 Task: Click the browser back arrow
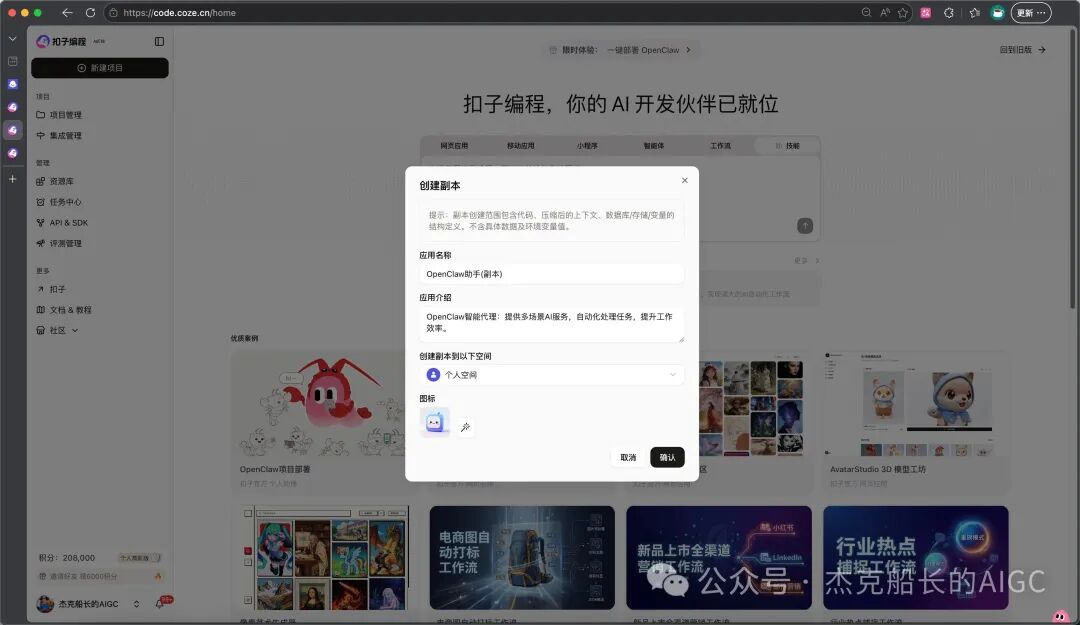click(x=67, y=12)
